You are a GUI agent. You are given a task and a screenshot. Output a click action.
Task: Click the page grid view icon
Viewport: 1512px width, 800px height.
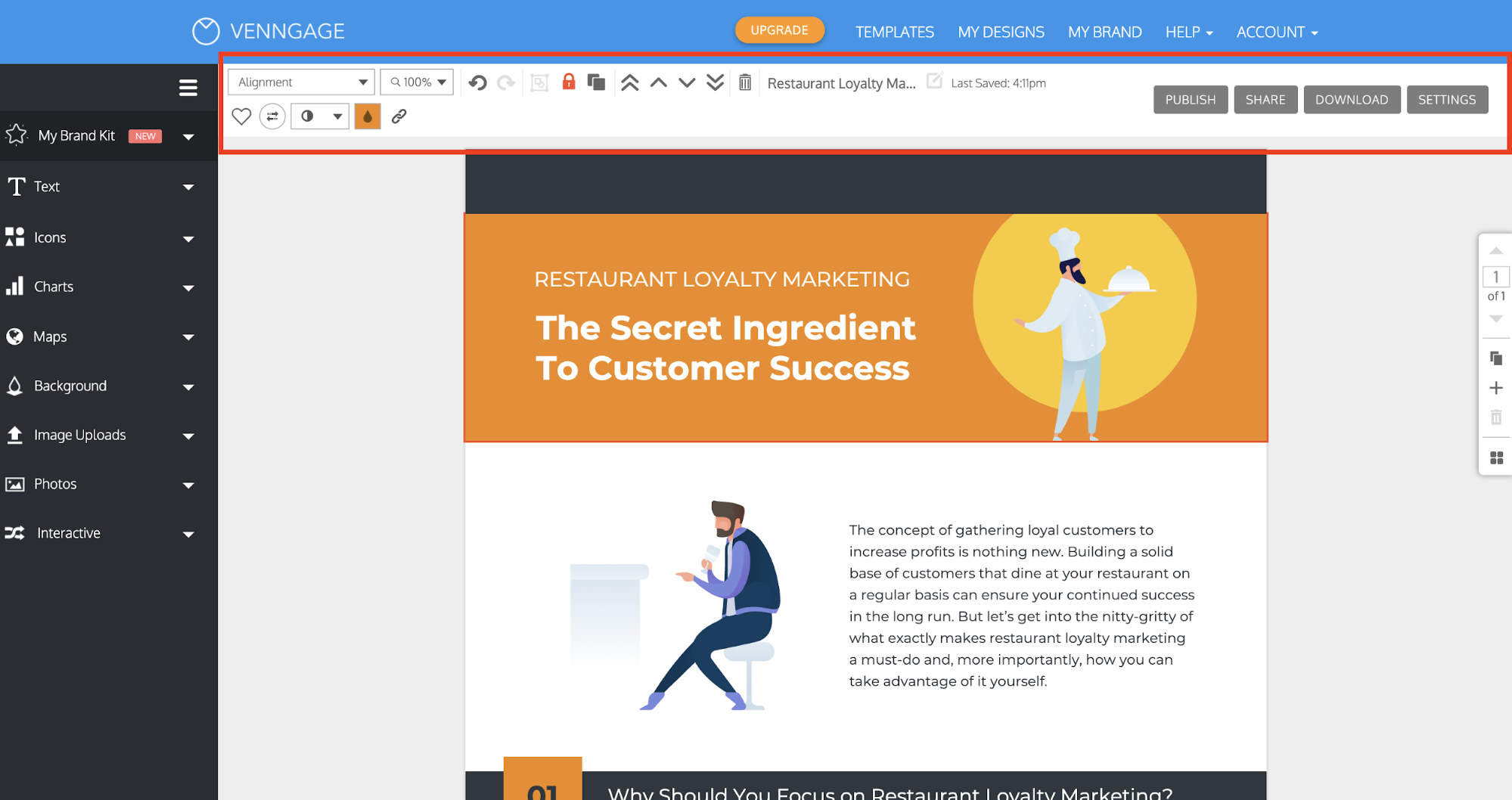tap(1495, 457)
